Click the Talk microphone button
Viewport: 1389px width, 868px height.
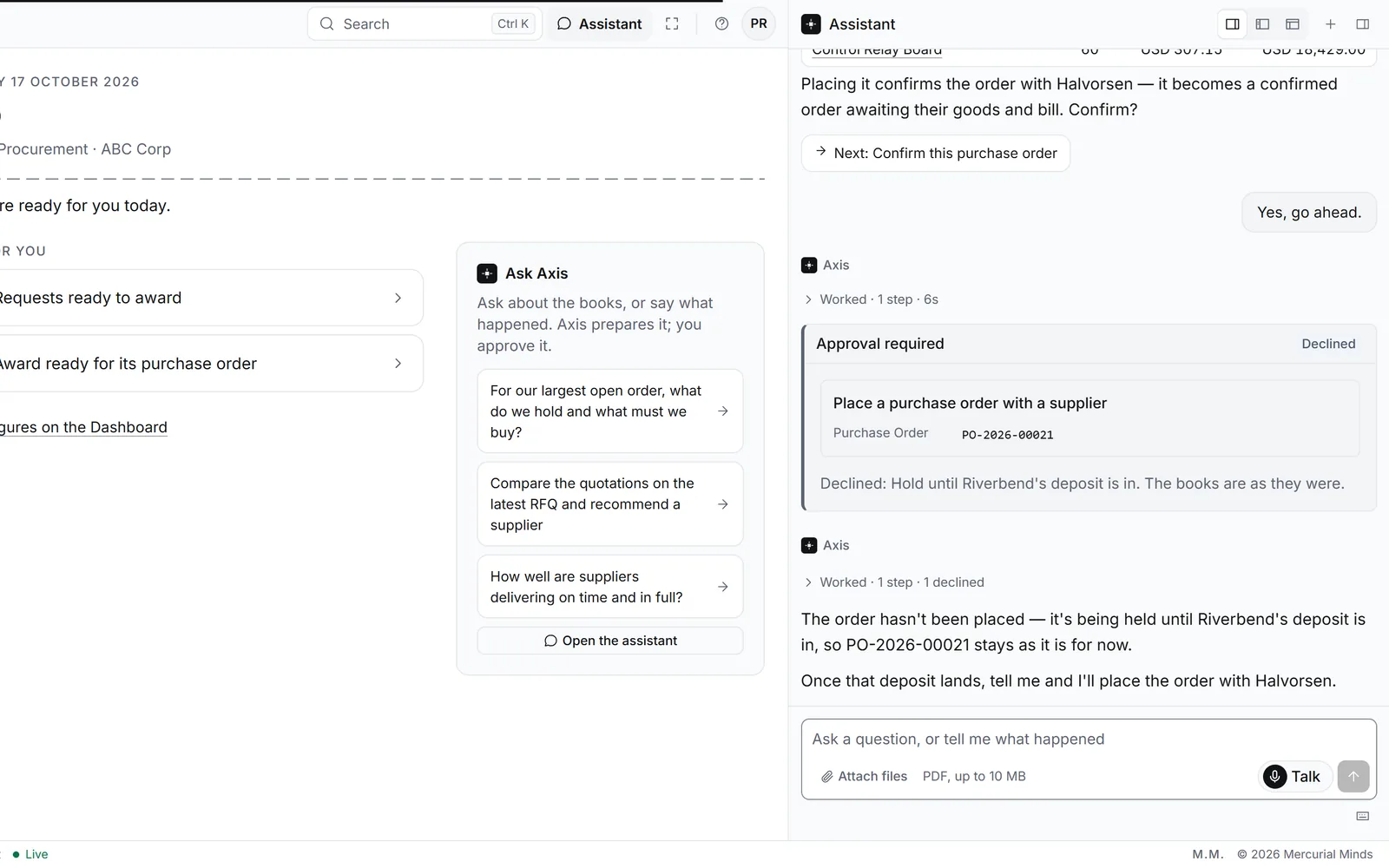pos(1294,776)
